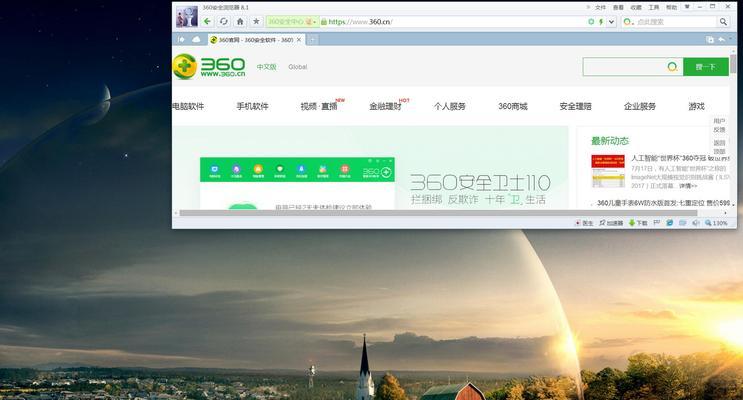Click the padlock icon in the address bar
743x400 pixels.
[324, 22]
